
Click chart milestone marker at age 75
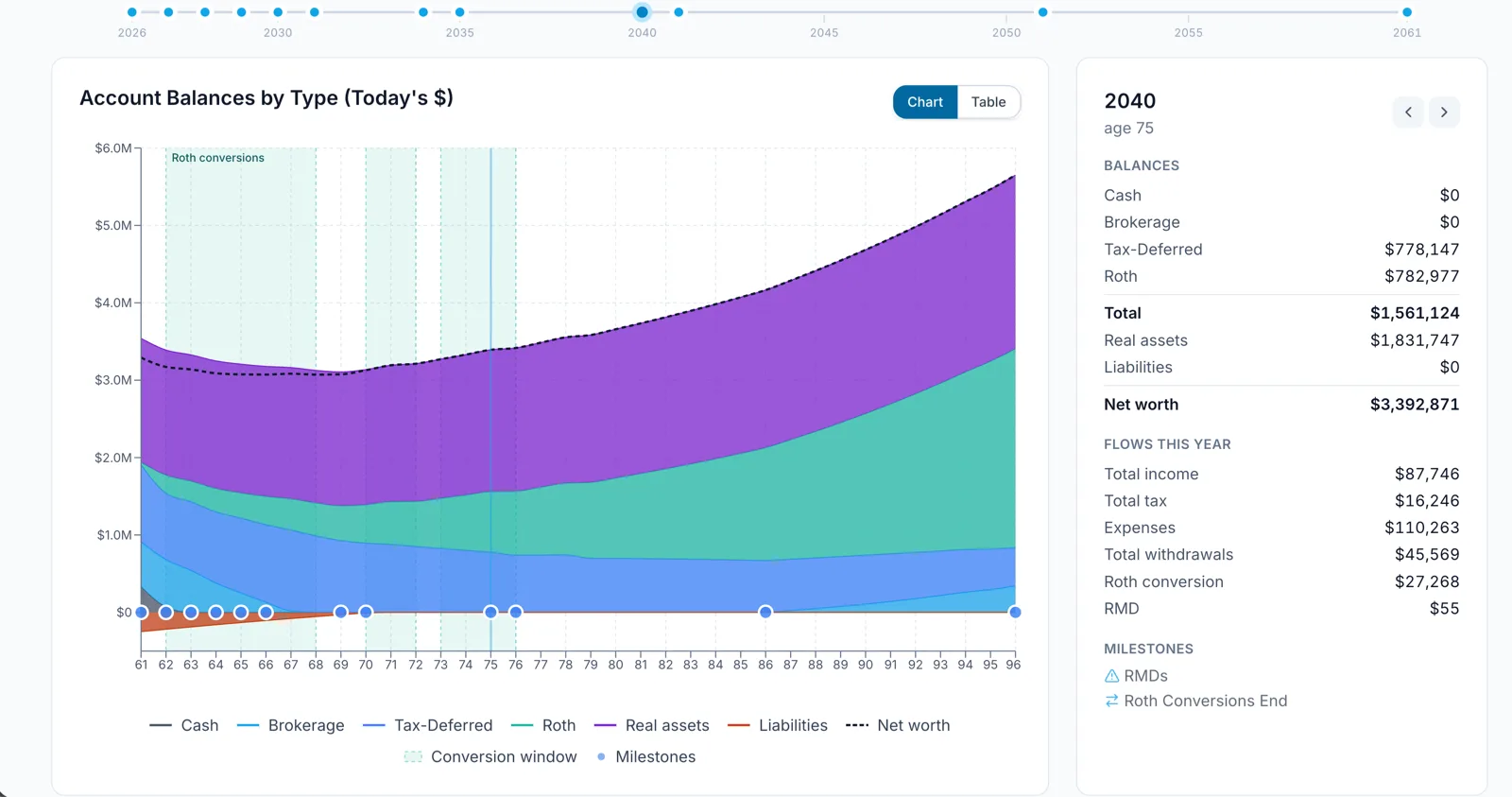click(490, 612)
